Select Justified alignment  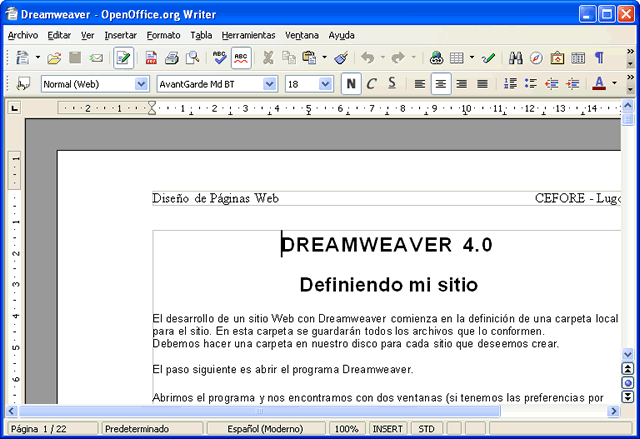482,84
